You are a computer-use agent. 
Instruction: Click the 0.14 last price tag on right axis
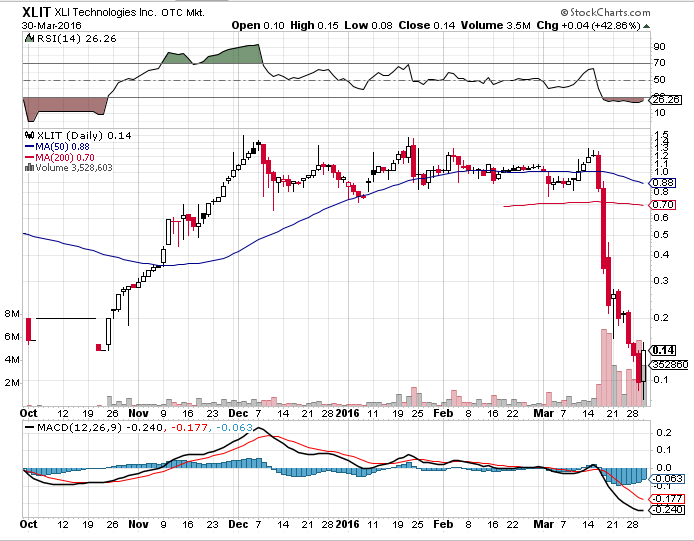point(663,351)
